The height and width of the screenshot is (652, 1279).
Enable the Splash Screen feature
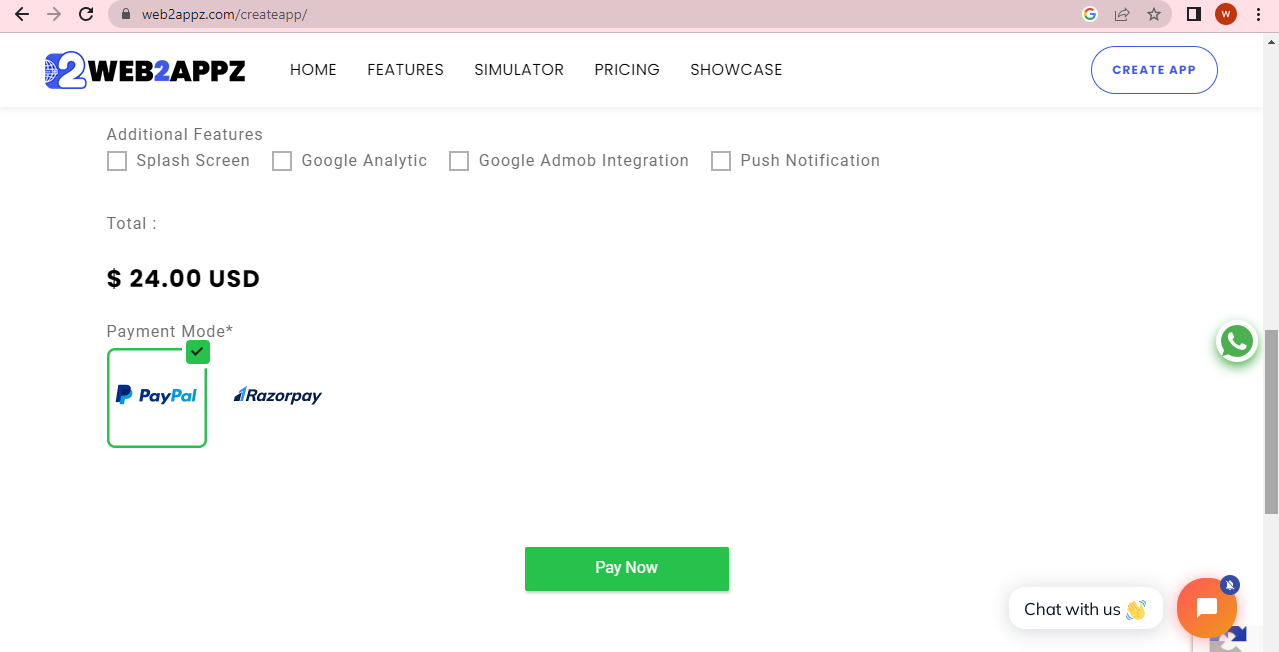[x=117, y=160]
